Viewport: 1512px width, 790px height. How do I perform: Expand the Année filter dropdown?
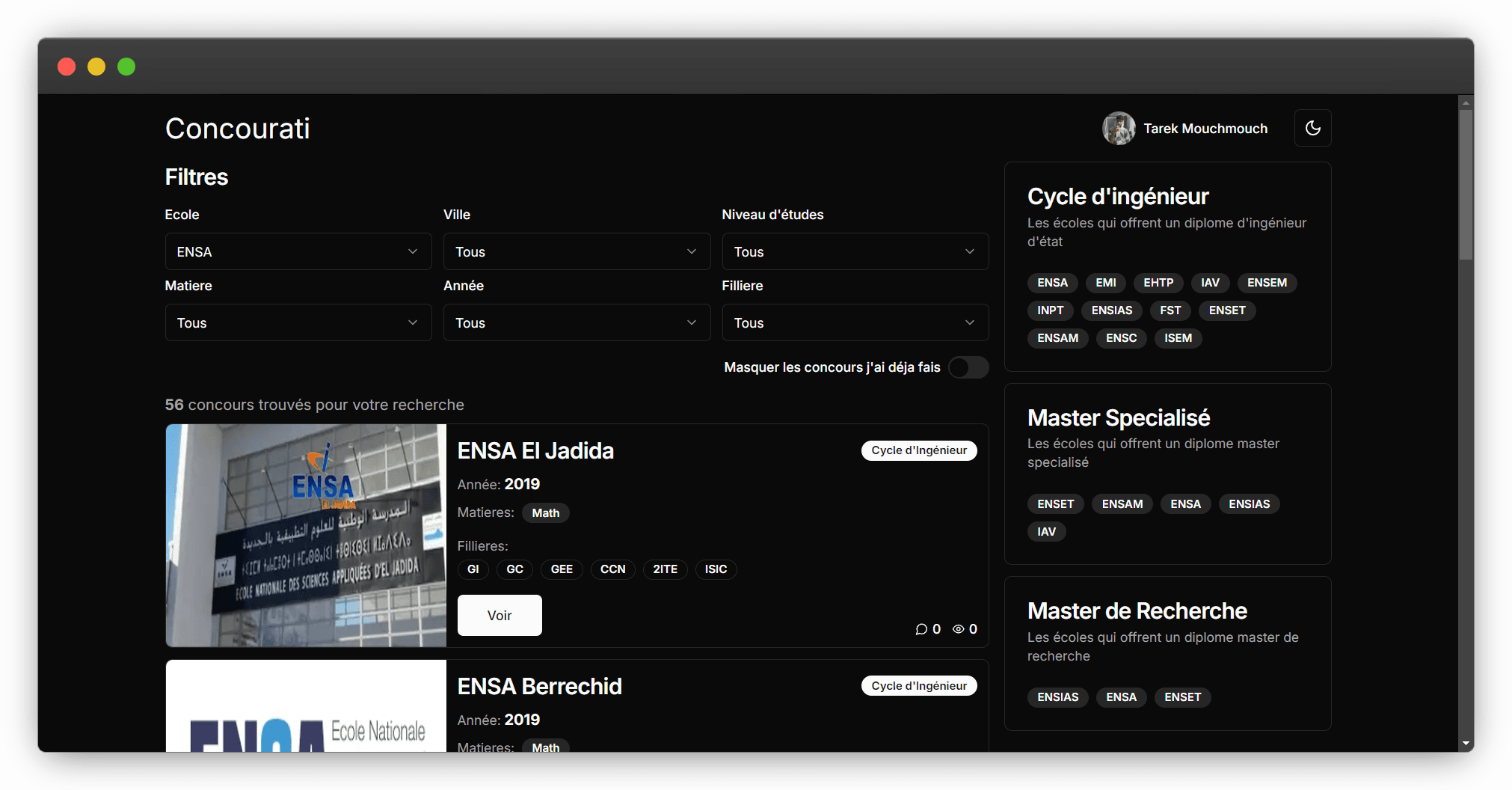click(x=577, y=322)
